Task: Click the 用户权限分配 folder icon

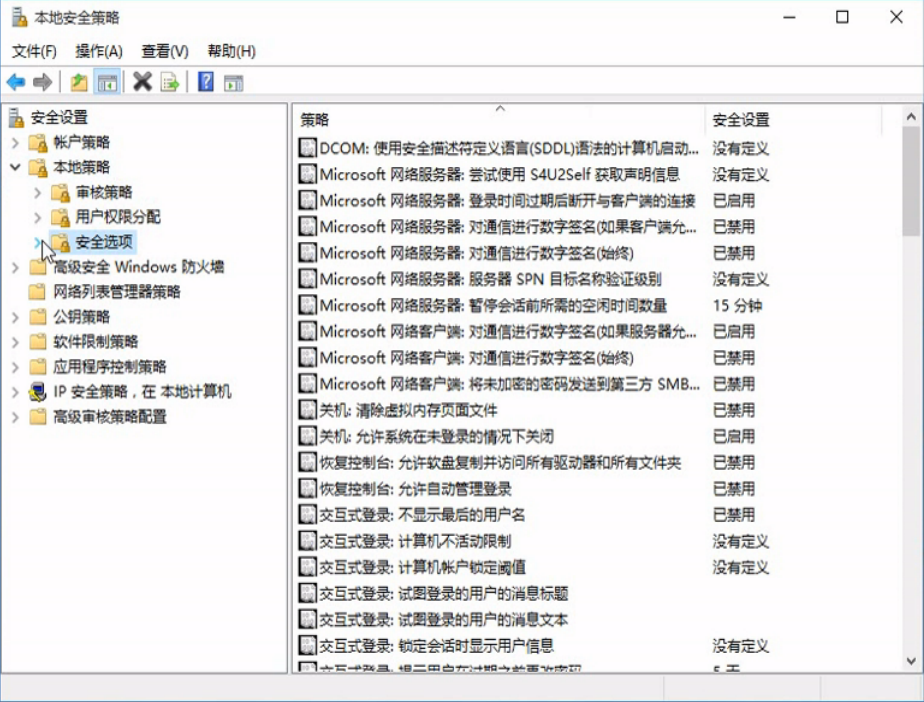Action: pos(61,217)
